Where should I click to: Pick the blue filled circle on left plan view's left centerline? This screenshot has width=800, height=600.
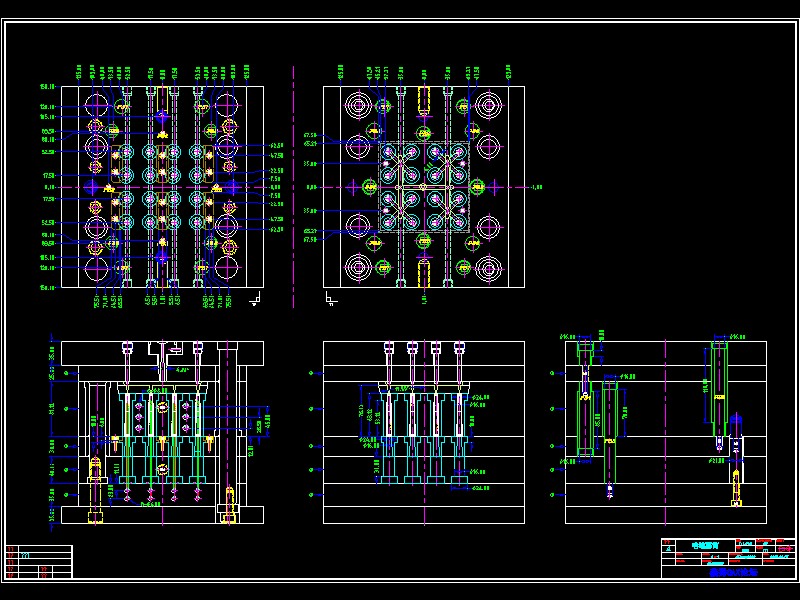(x=92, y=187)
